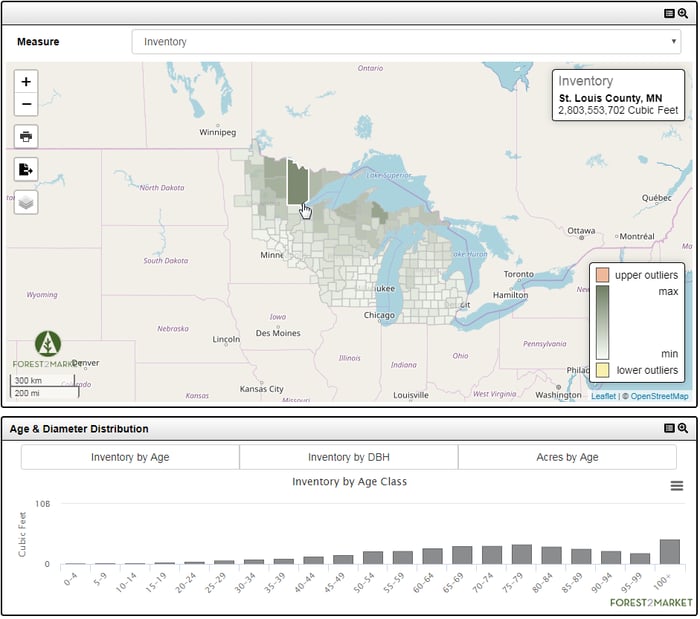Image resolution: width=700 pixels, height=619 pixels.
Task: Click the 40-44 age class bar
Action: coord(313,561)
